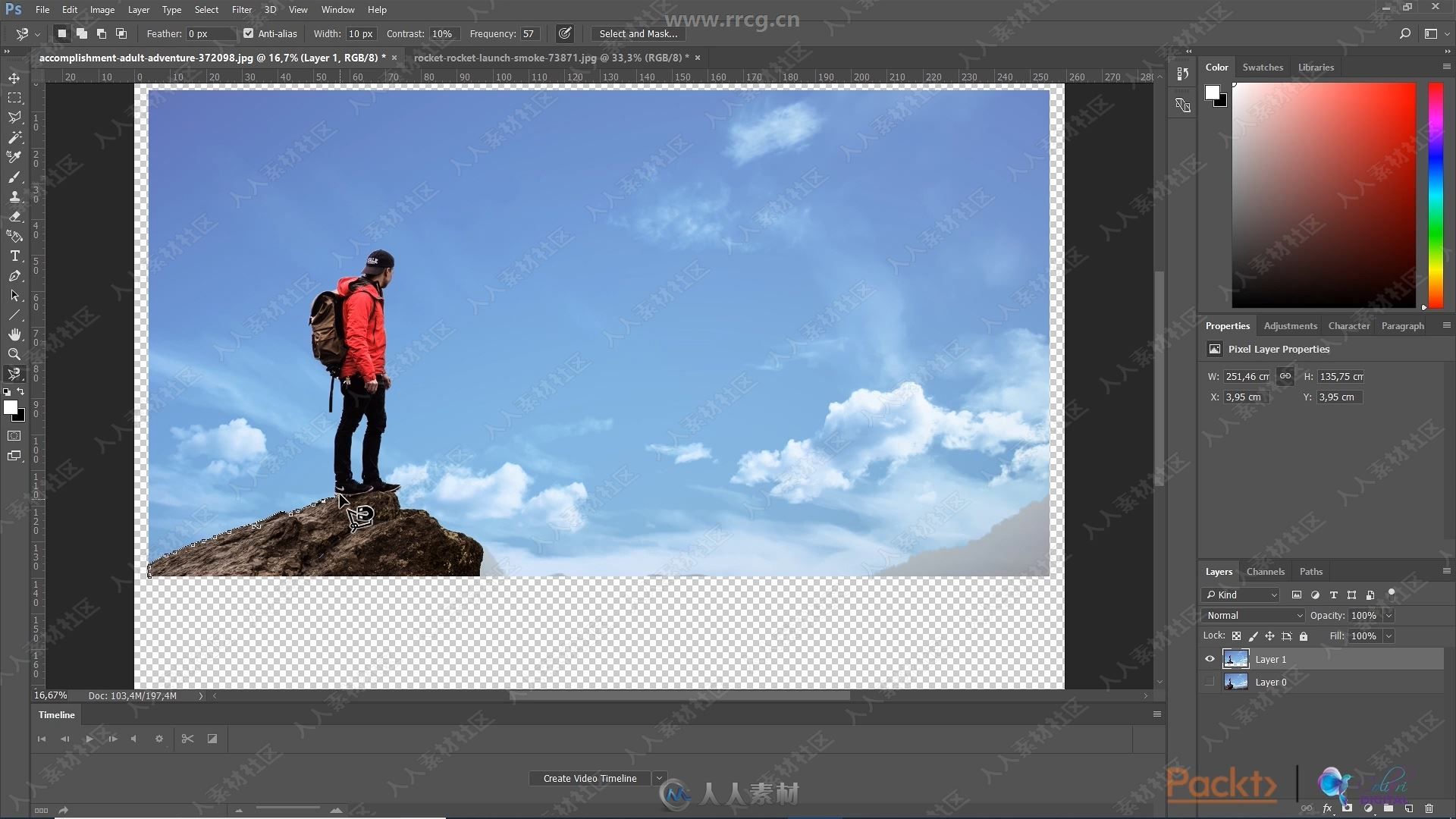
Task: Toggle visibility of Layer 1
Action: pos(1210,659)
